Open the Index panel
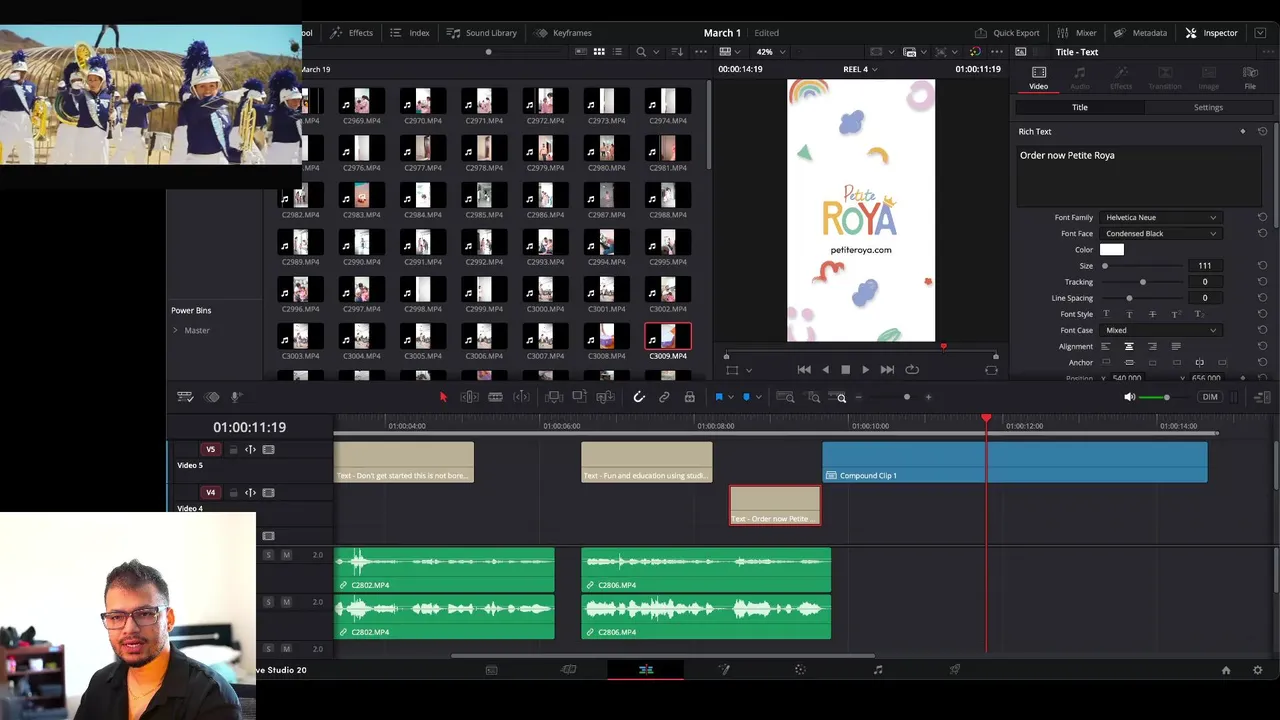The width and height of the screenshot is (1280, 720). tap(410, 33)
